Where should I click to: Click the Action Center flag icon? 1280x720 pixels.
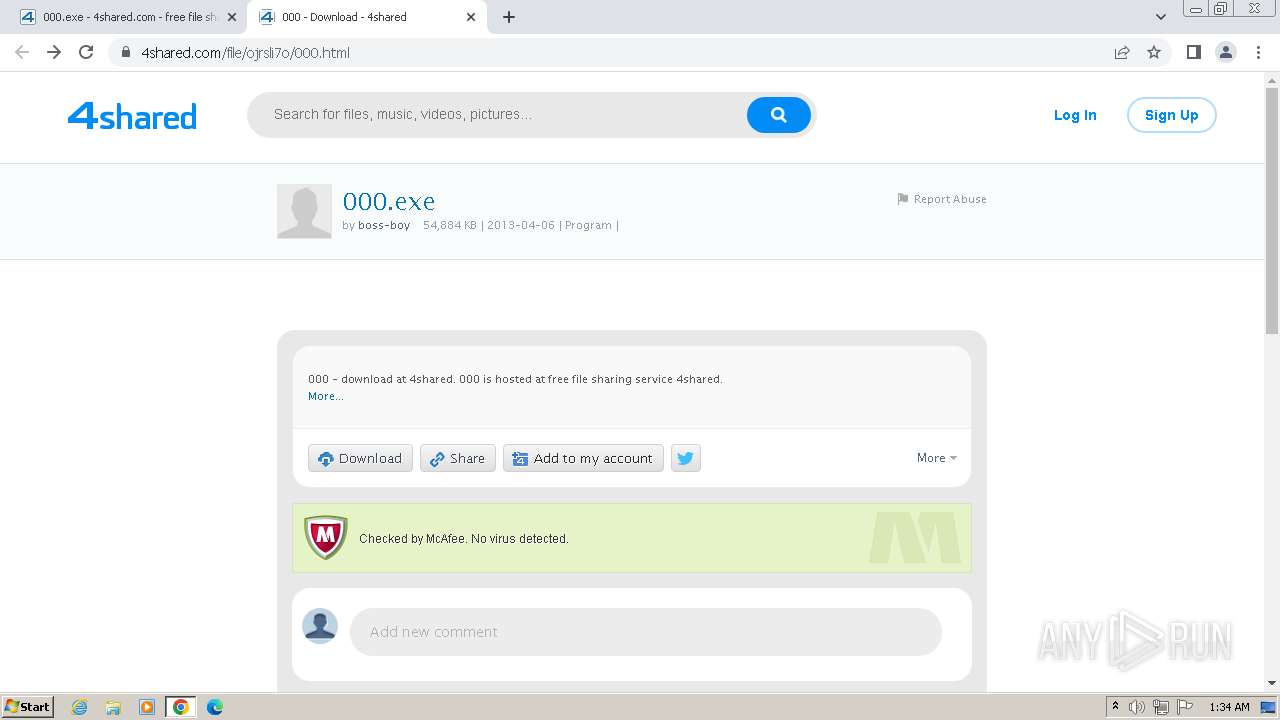1185,707
